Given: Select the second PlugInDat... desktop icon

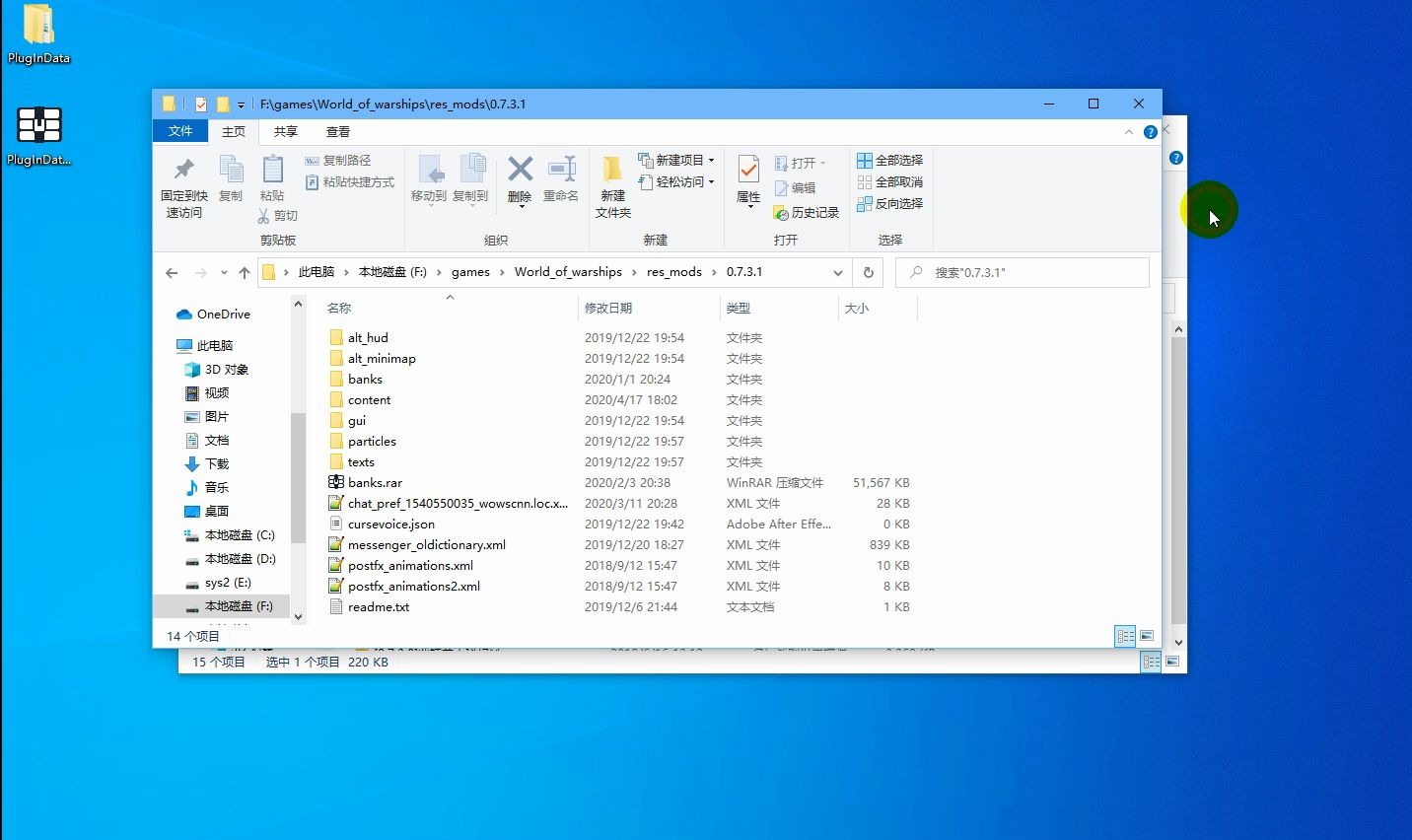Looking at the screenshot, I should (38, 136).
